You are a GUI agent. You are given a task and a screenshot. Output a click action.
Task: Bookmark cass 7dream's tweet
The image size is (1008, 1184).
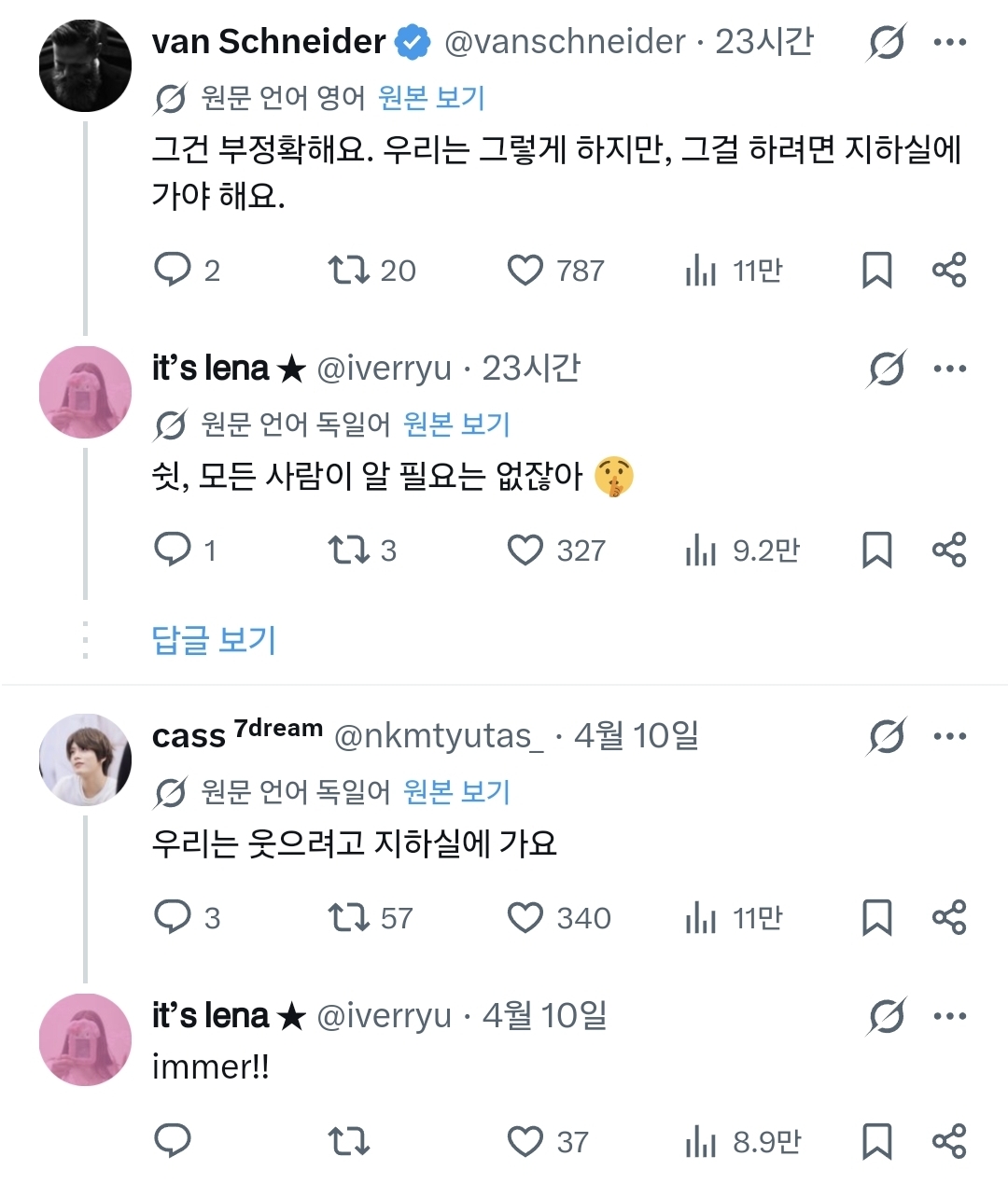[876, 918]
